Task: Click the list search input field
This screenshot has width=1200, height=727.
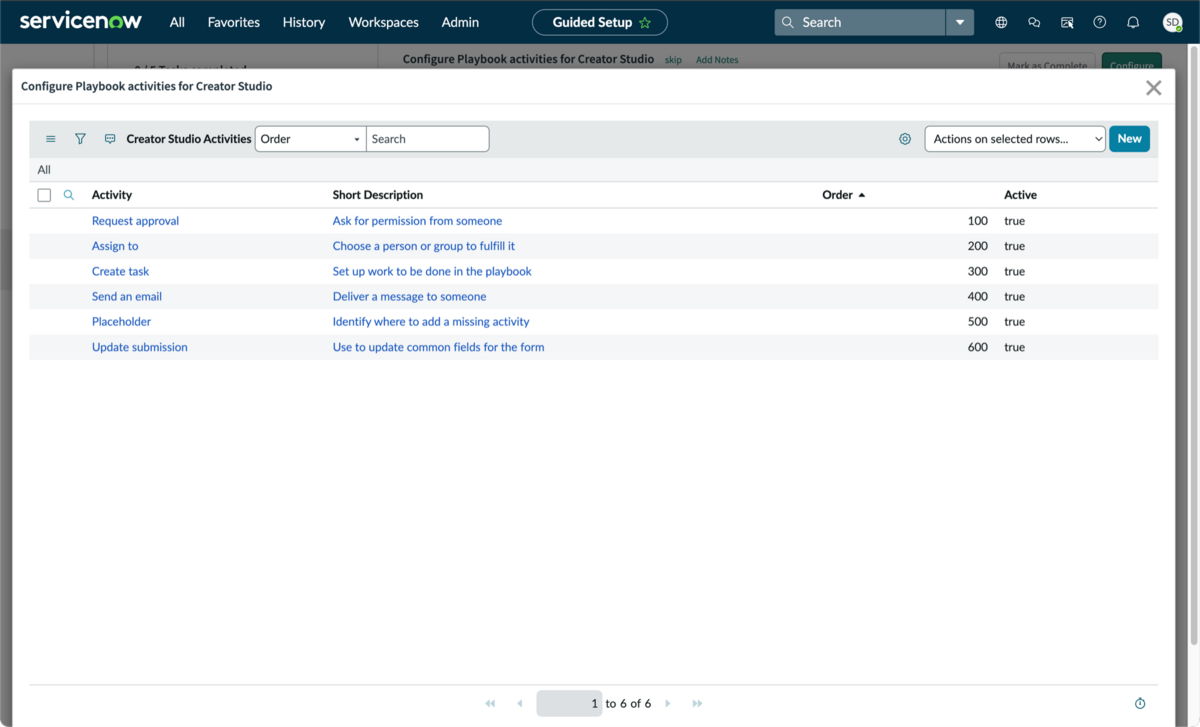Action: (x=428, y=139)
